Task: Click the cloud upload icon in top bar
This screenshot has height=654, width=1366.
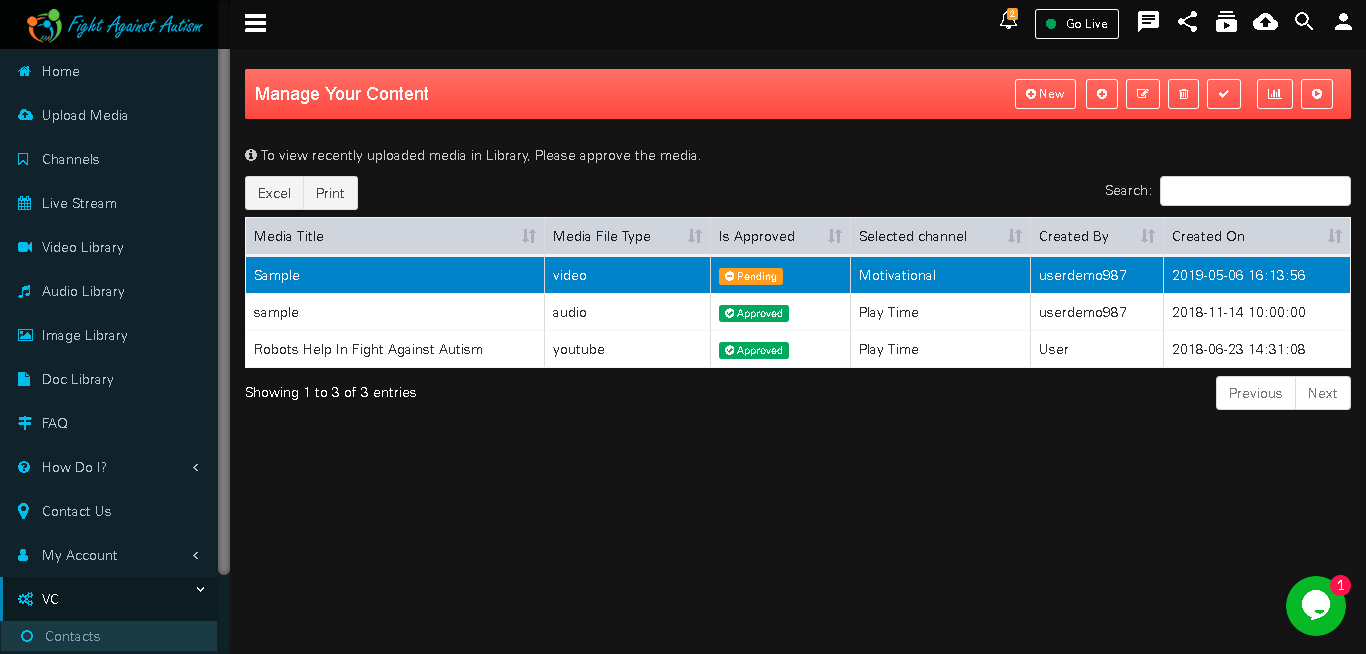Action: point(1265,22)
